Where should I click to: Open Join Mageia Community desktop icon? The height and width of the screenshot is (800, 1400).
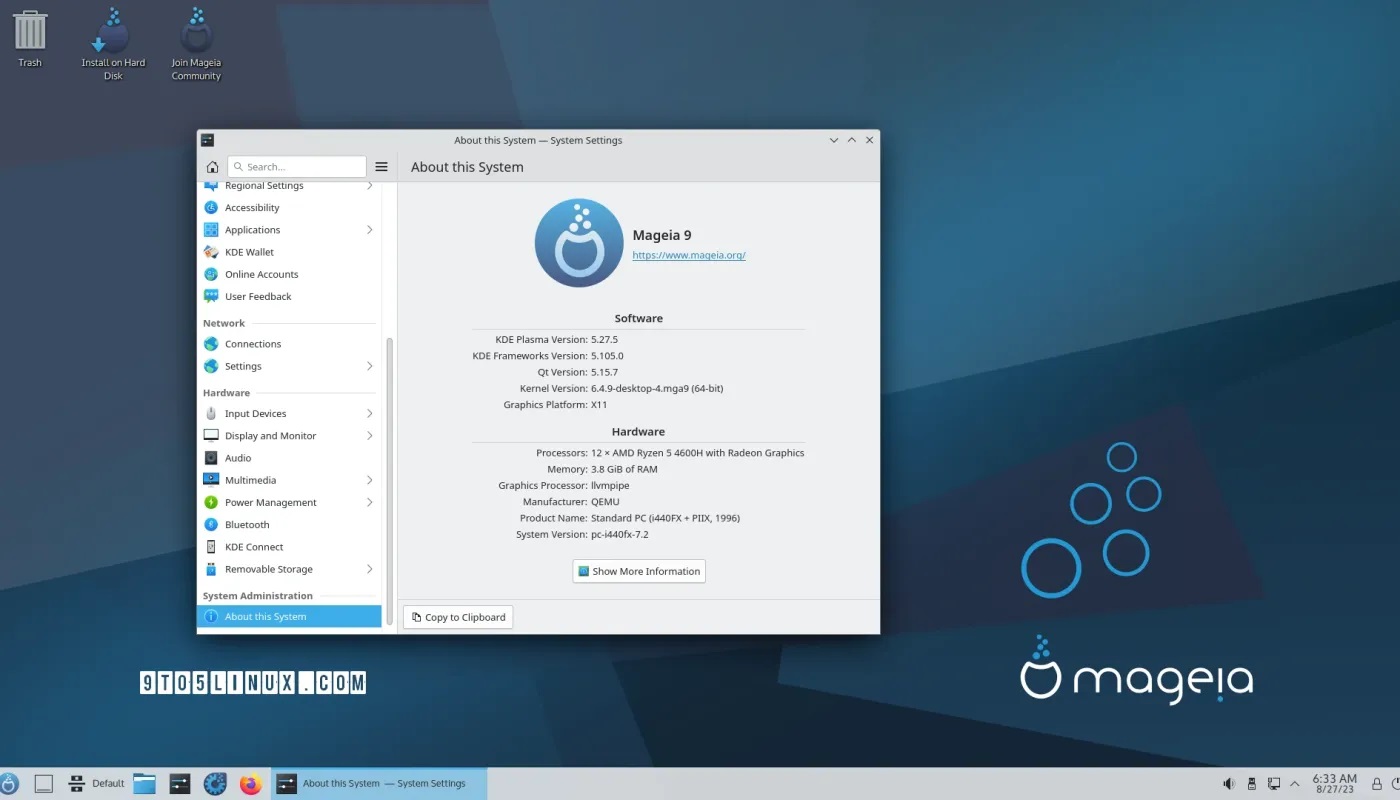click(x=196, y=43)
